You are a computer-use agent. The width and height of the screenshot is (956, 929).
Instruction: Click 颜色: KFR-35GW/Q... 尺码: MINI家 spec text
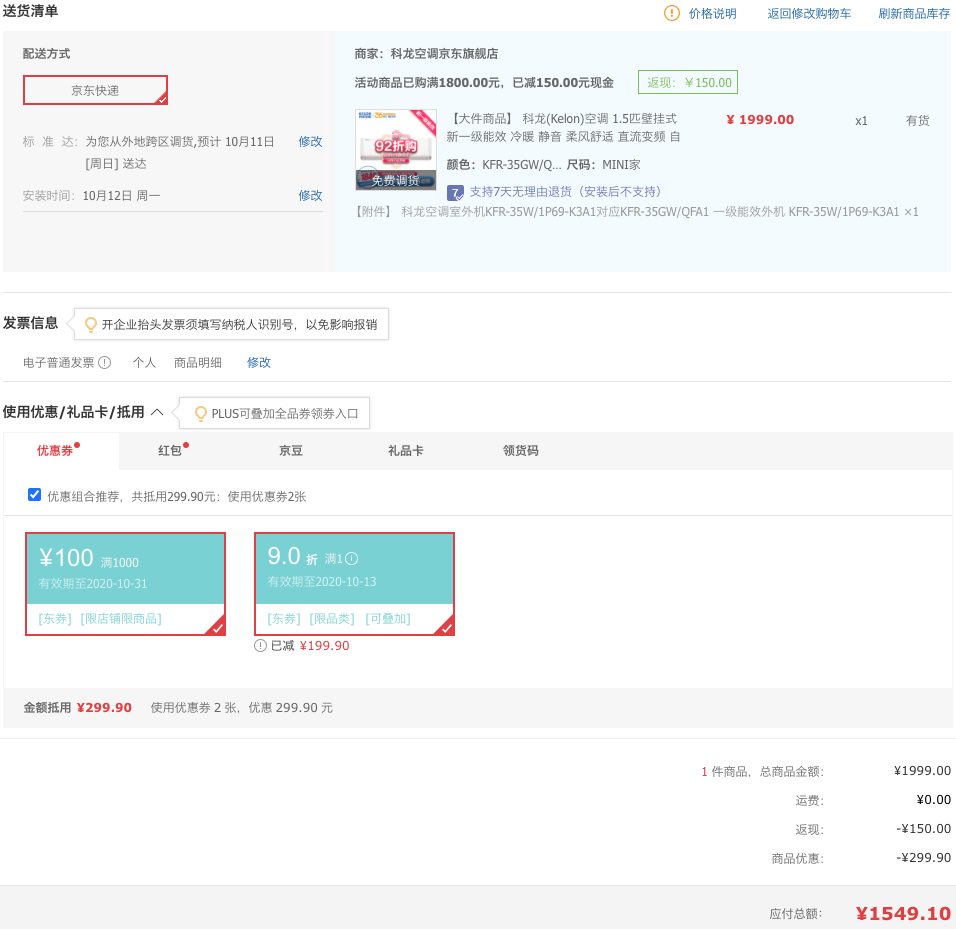543,165
